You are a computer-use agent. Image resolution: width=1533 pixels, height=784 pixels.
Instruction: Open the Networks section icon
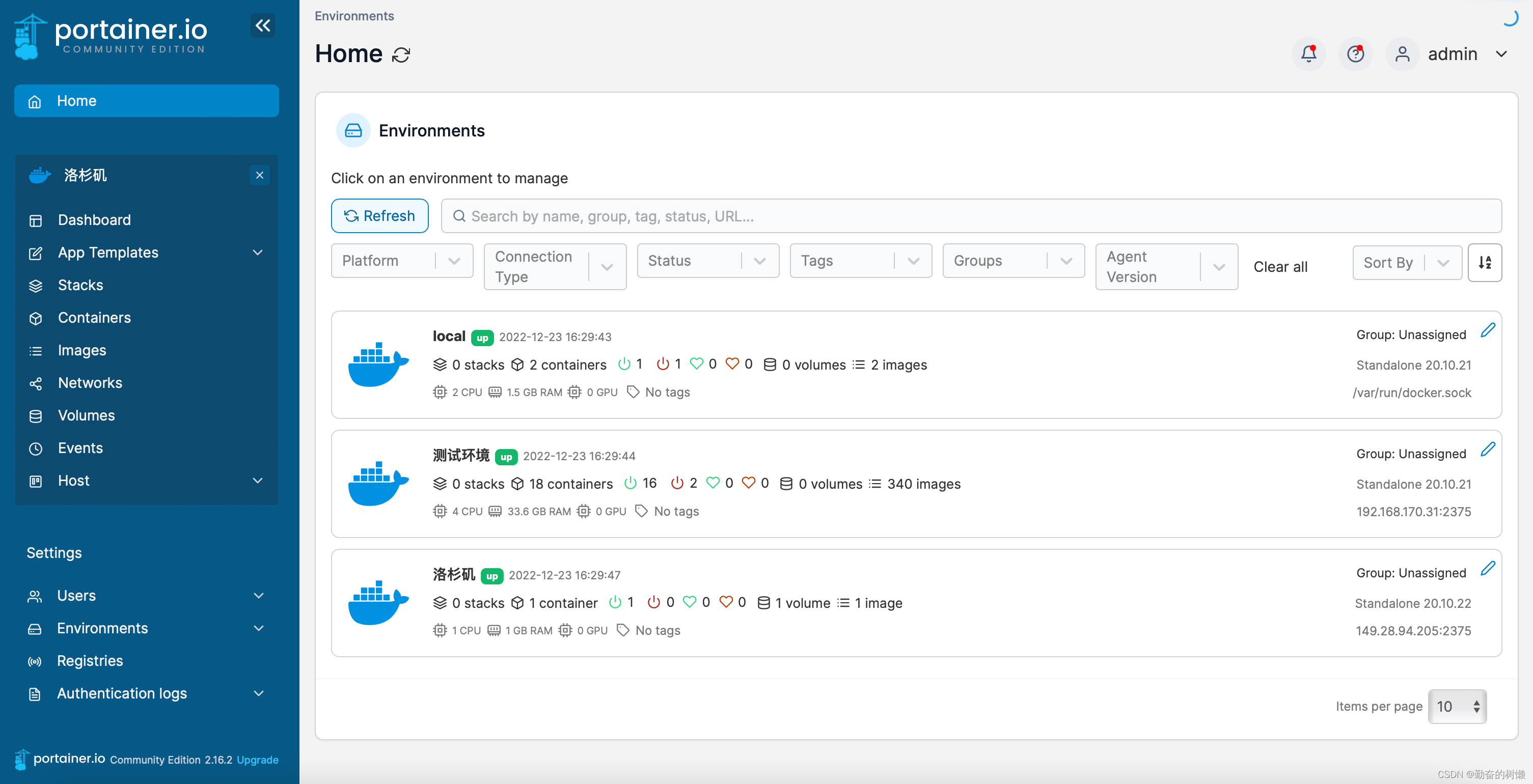coord(36,384)
